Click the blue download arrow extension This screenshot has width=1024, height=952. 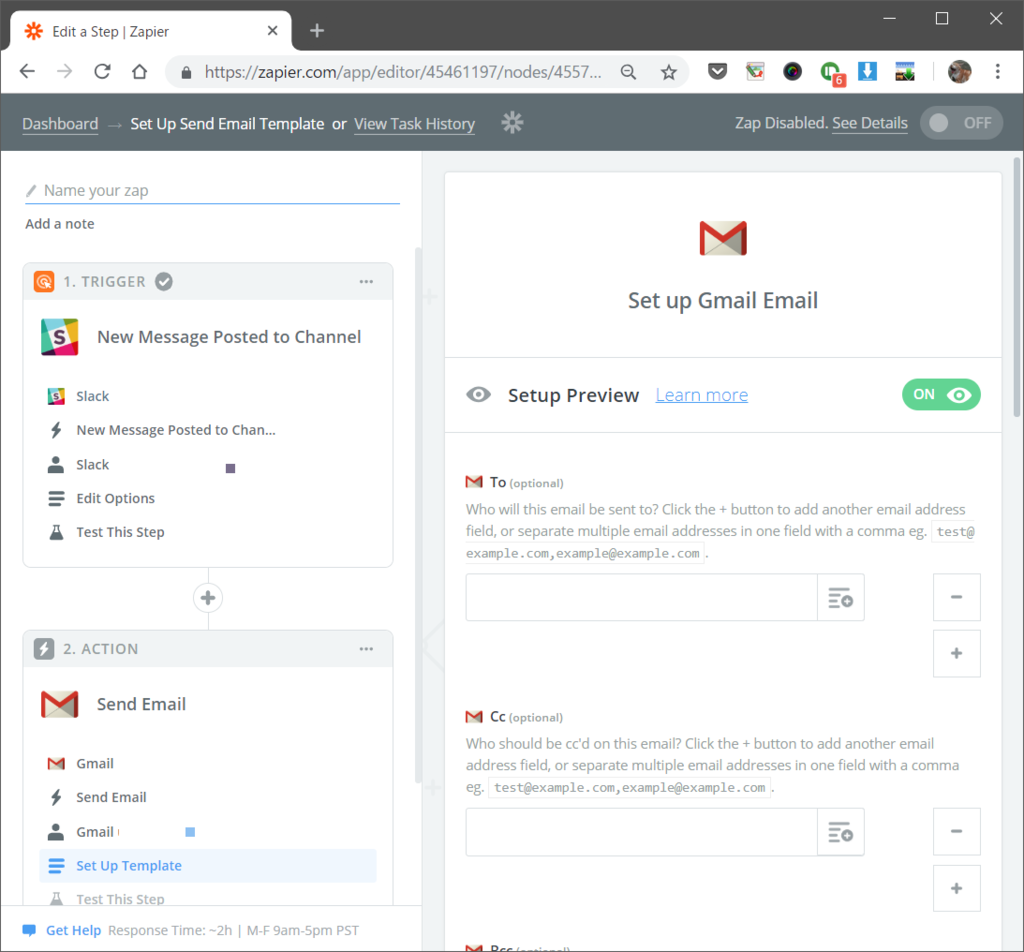pyautogui.click(x=867, y=71)
